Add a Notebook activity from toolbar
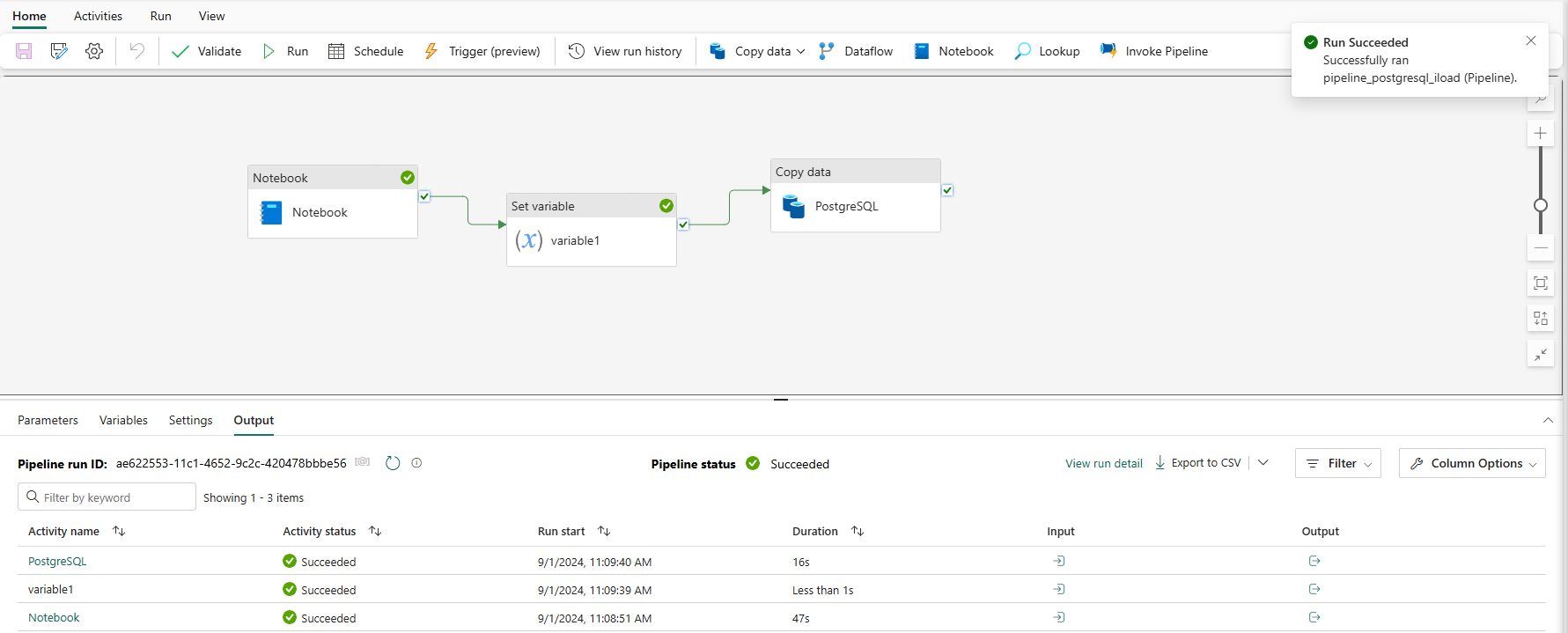Viewport: 1568px width, 633px height. pyautogui.click(x=954, y=51)
